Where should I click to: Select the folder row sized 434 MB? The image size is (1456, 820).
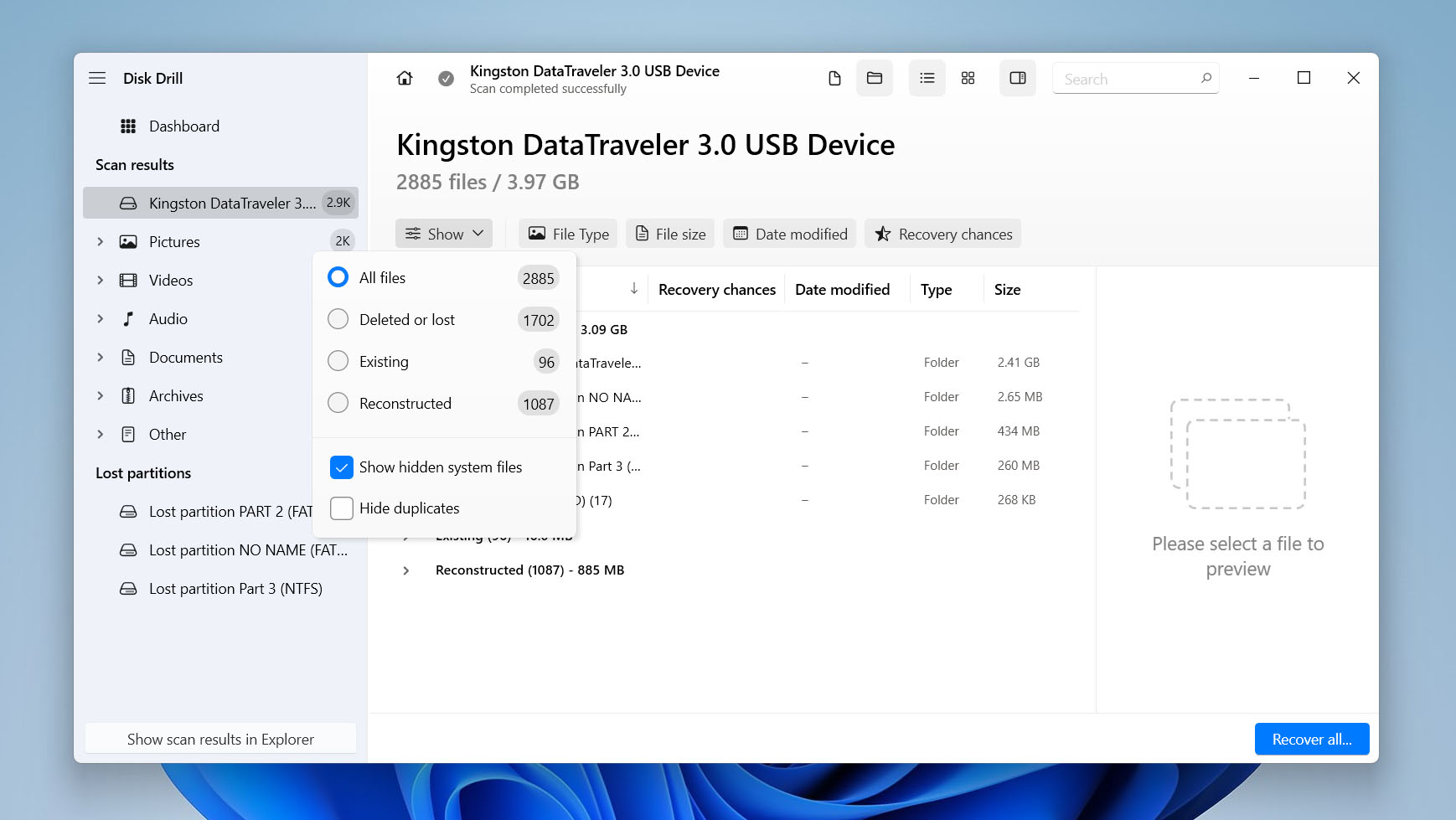828,431
